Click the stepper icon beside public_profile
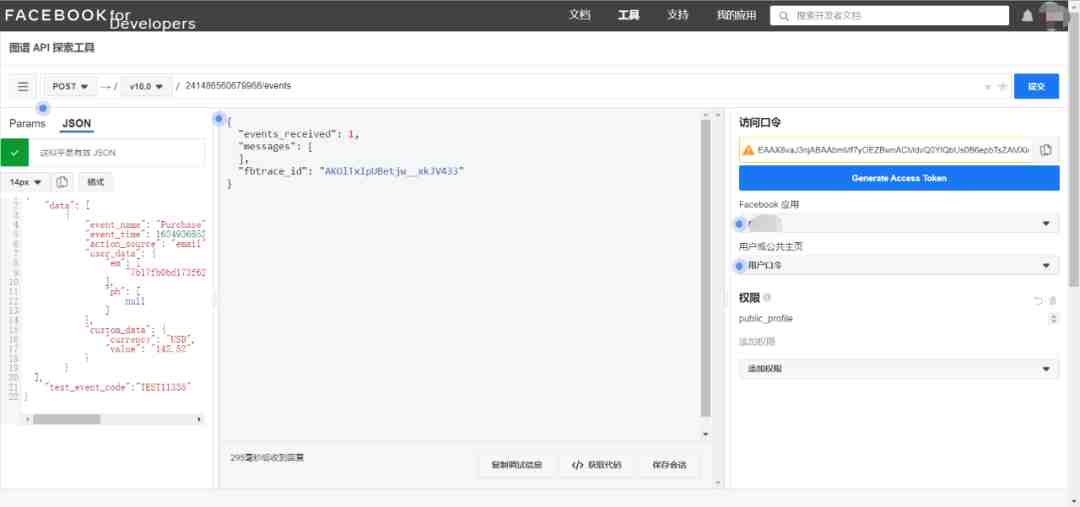Image resolution: width=1080 pixels, height=507 pixels. click(x=1053, y=318)
